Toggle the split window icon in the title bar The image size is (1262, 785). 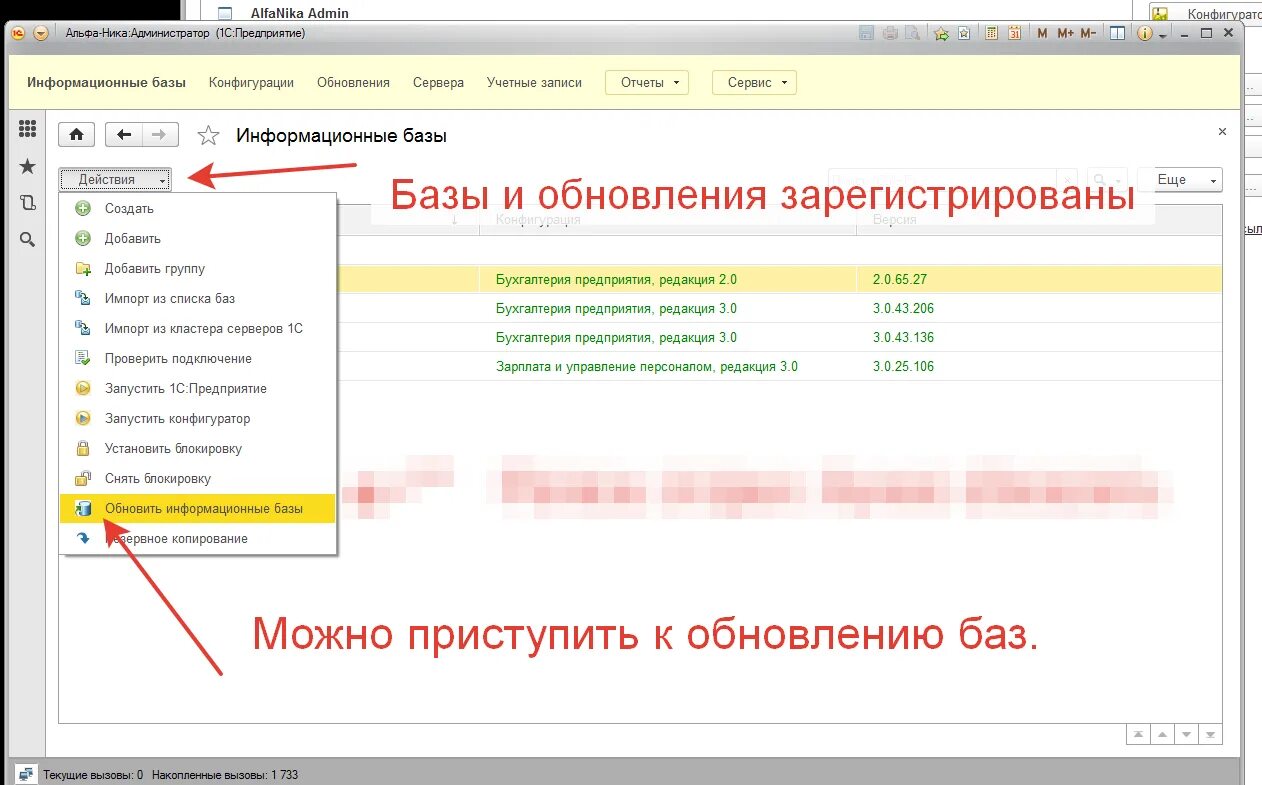click(x=1117, y=33)
